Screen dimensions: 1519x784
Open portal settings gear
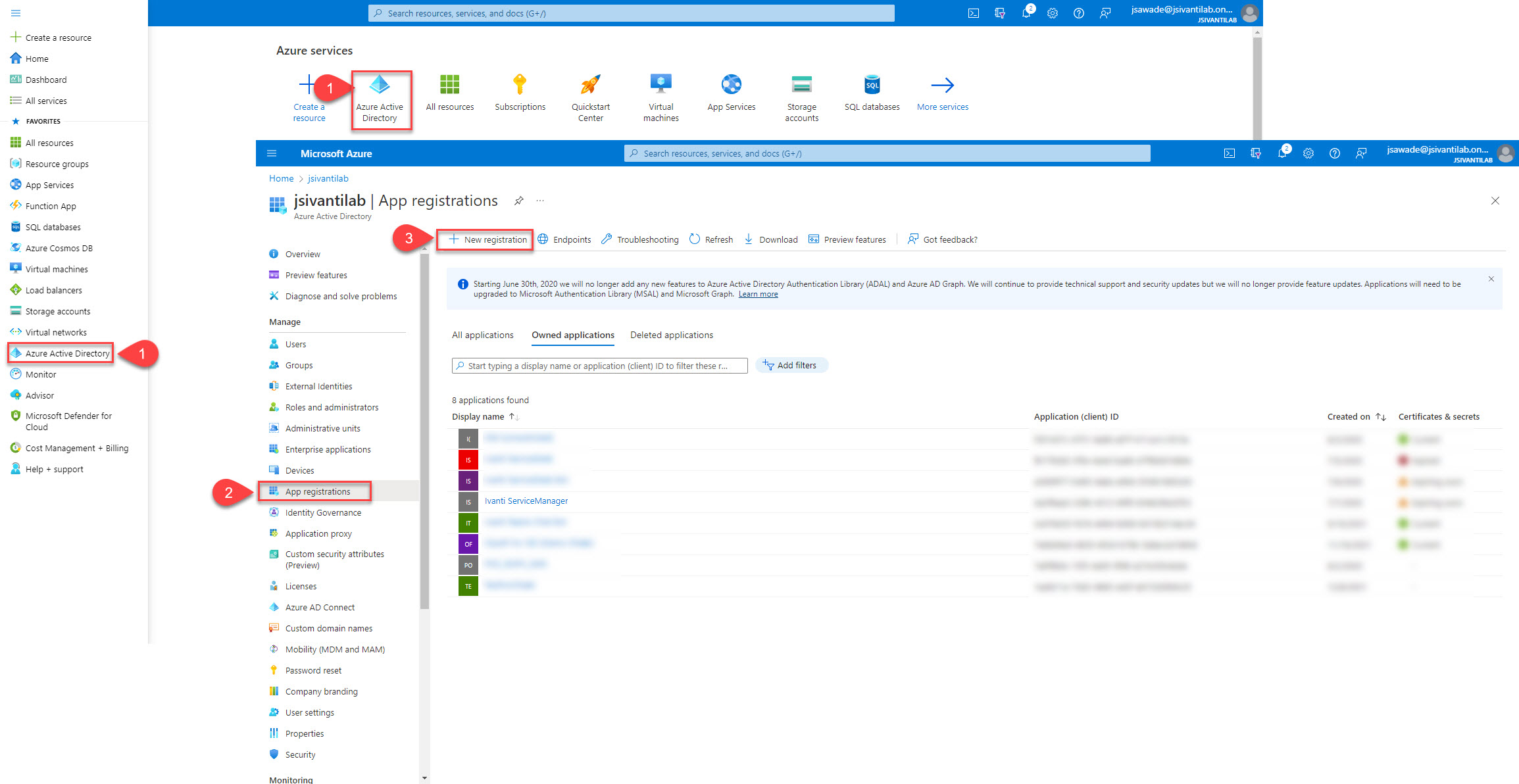click(1052, 12)
